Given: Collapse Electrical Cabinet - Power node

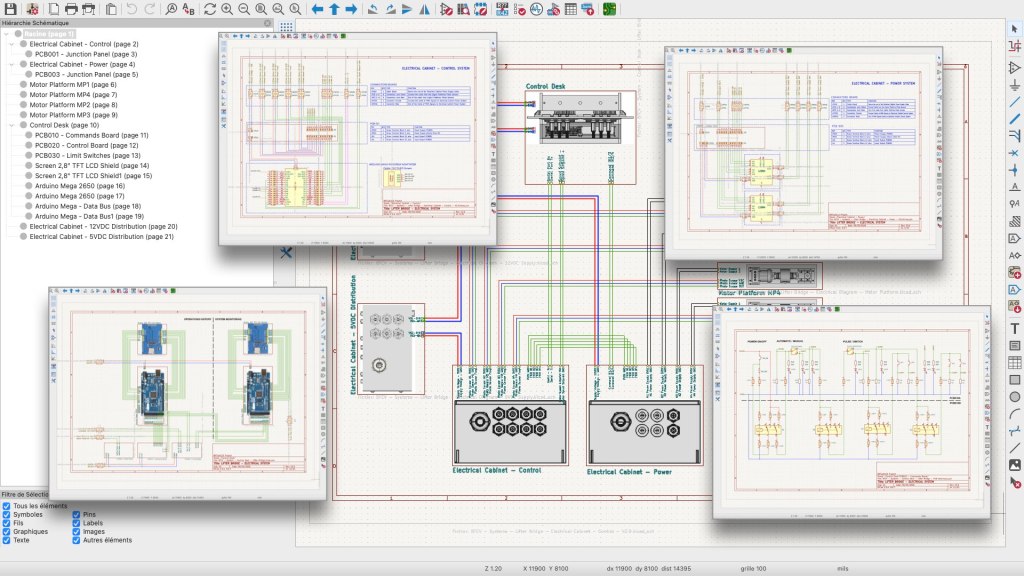Looking at the screenshot, I should [x=9, y=64].
